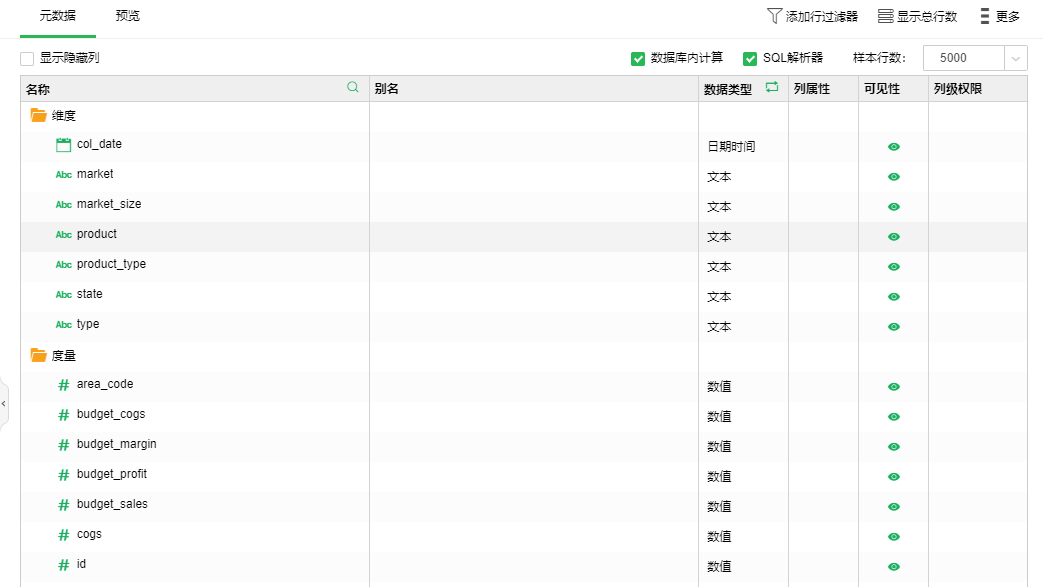
Task: Click the hash icon next to area_code
Action: point(63,385)
